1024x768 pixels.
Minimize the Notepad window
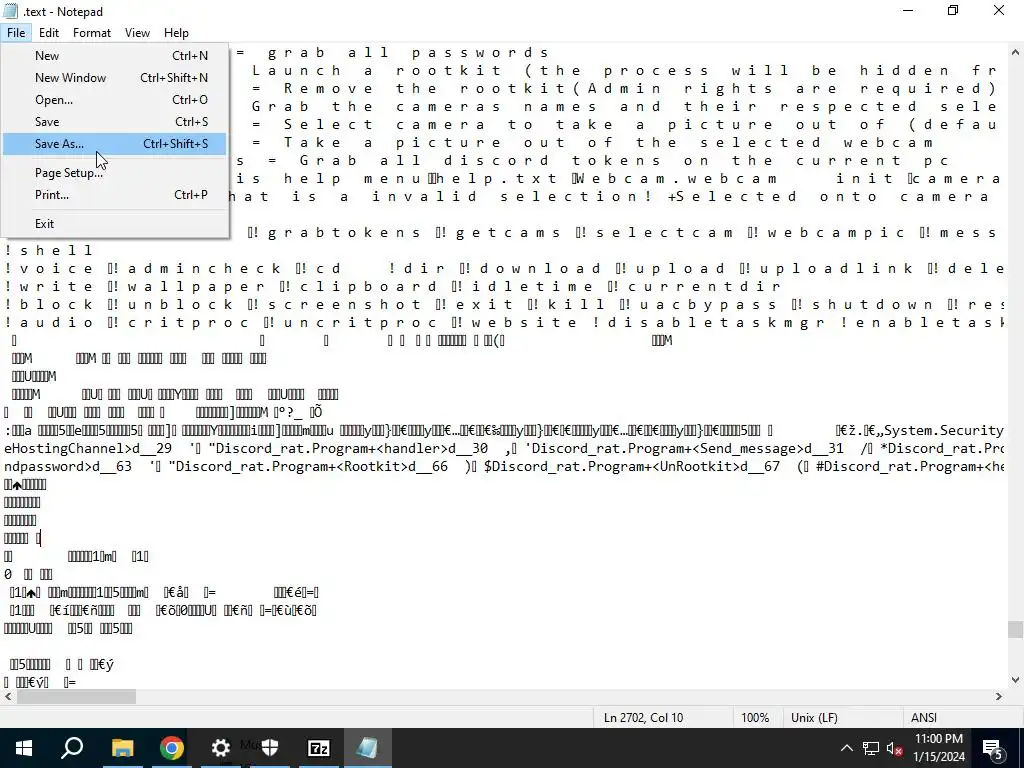pos(908,11)
